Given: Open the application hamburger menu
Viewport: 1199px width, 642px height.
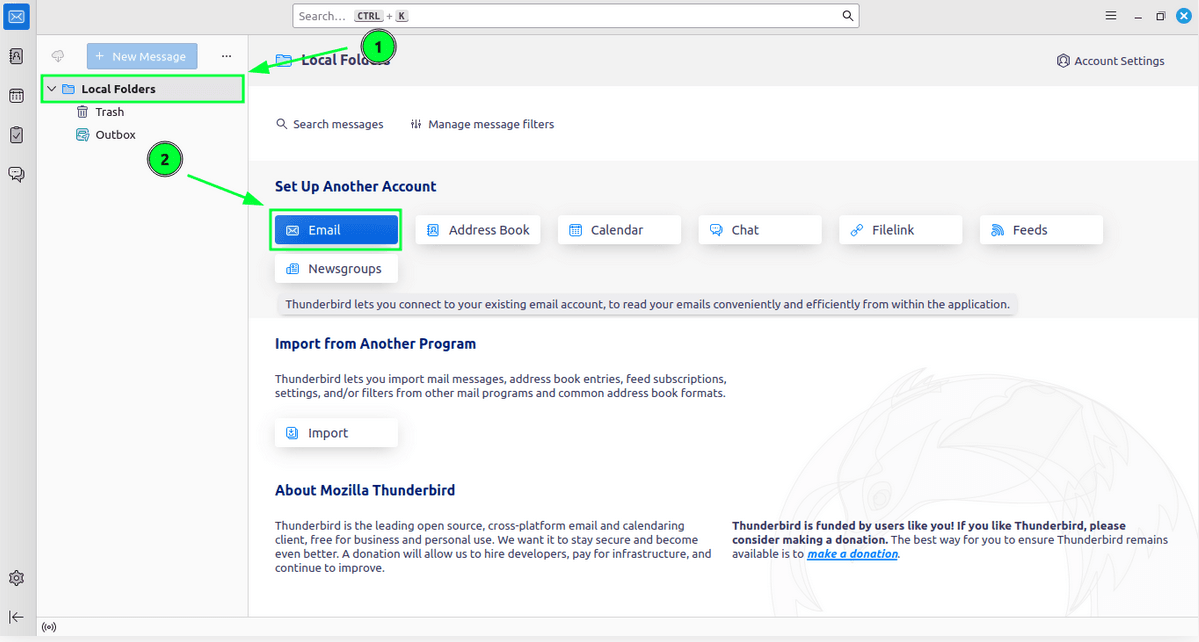Looking at the screenshot, I should [1111, 16].
